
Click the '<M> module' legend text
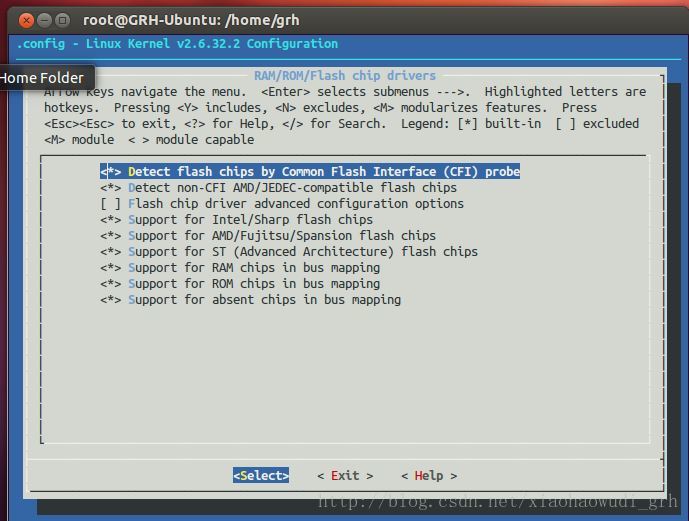pyautogui.click(x=79, y=140)
